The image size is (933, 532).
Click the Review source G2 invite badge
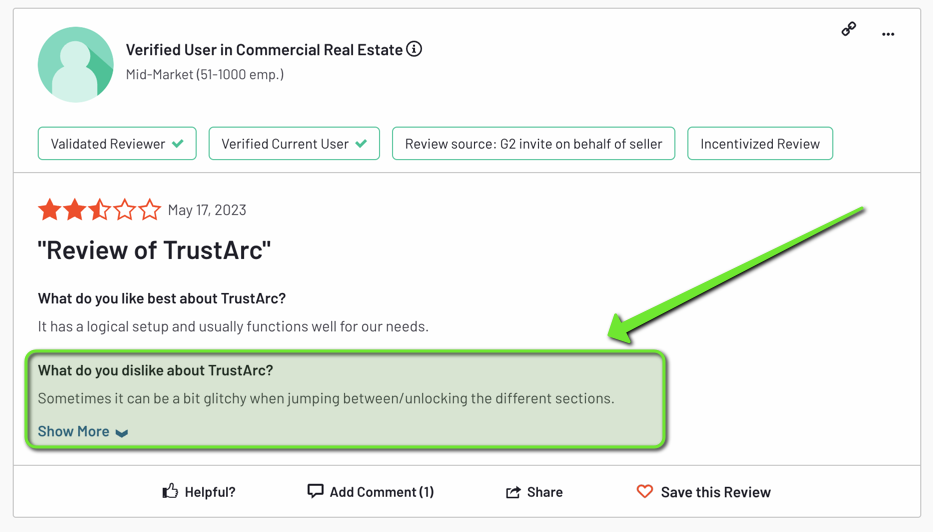[x=533, y=143]
